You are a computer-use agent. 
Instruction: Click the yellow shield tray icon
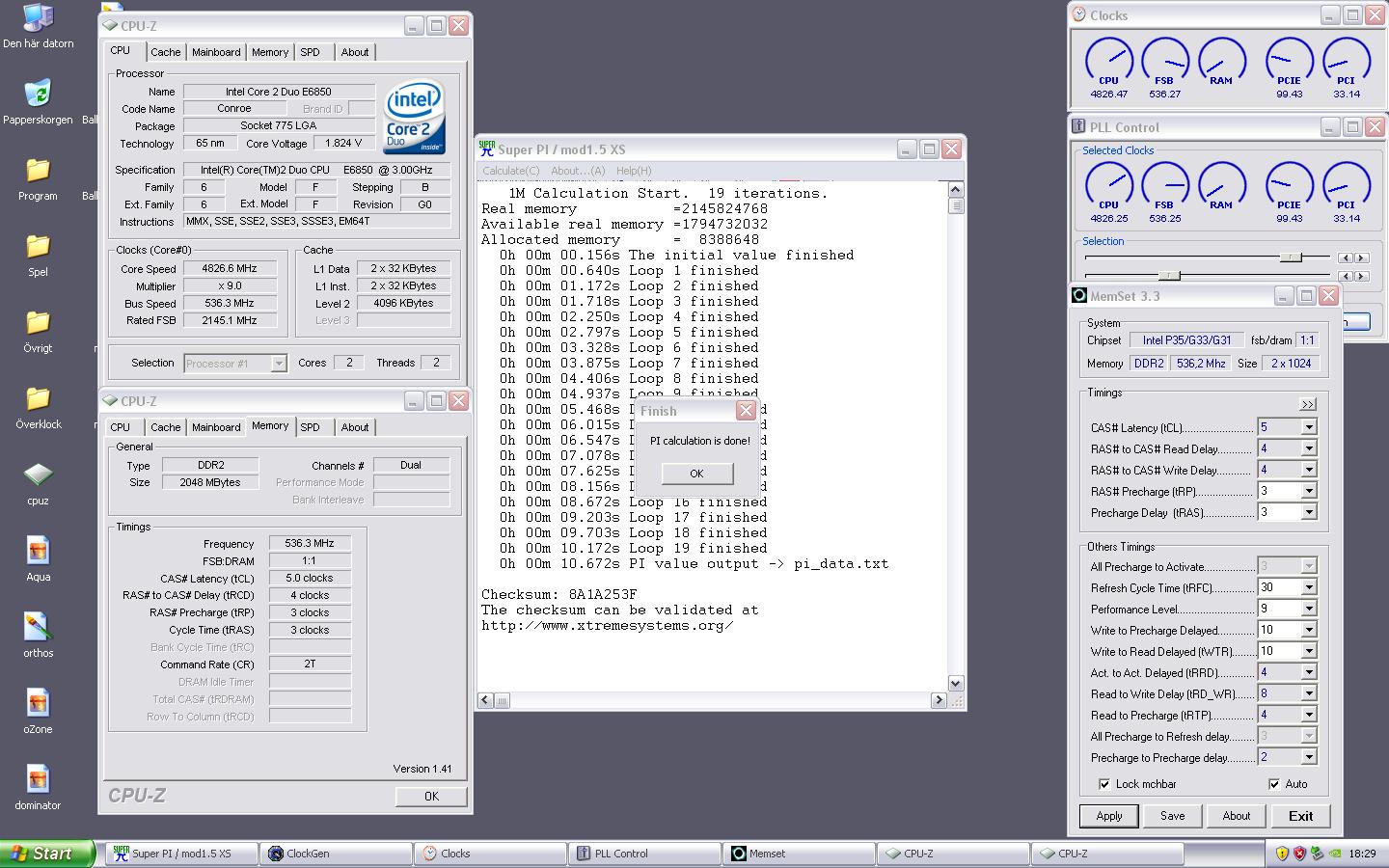(1281, 854)
